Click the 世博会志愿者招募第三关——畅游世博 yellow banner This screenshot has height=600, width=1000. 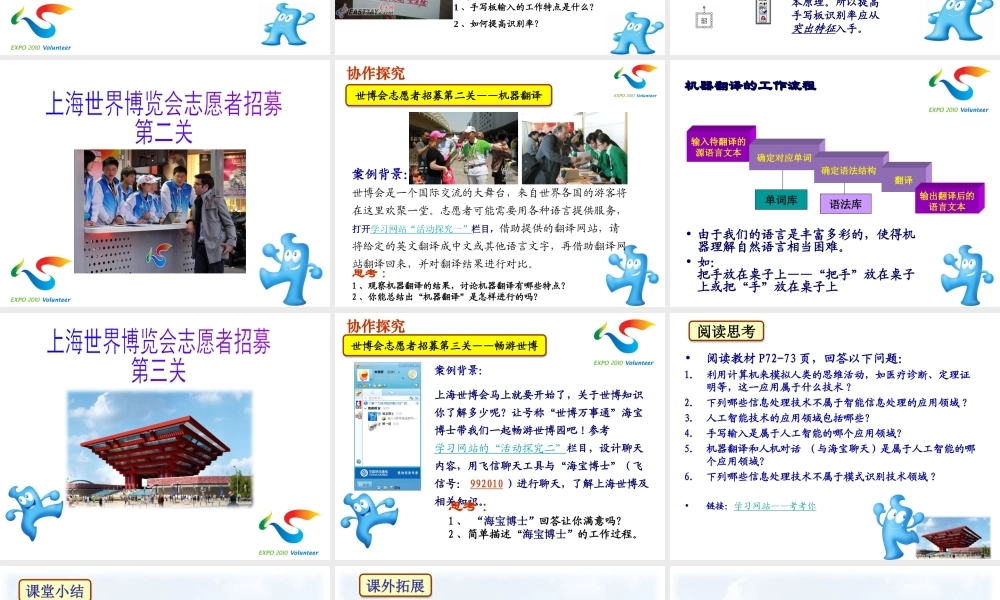click(445, 346)
